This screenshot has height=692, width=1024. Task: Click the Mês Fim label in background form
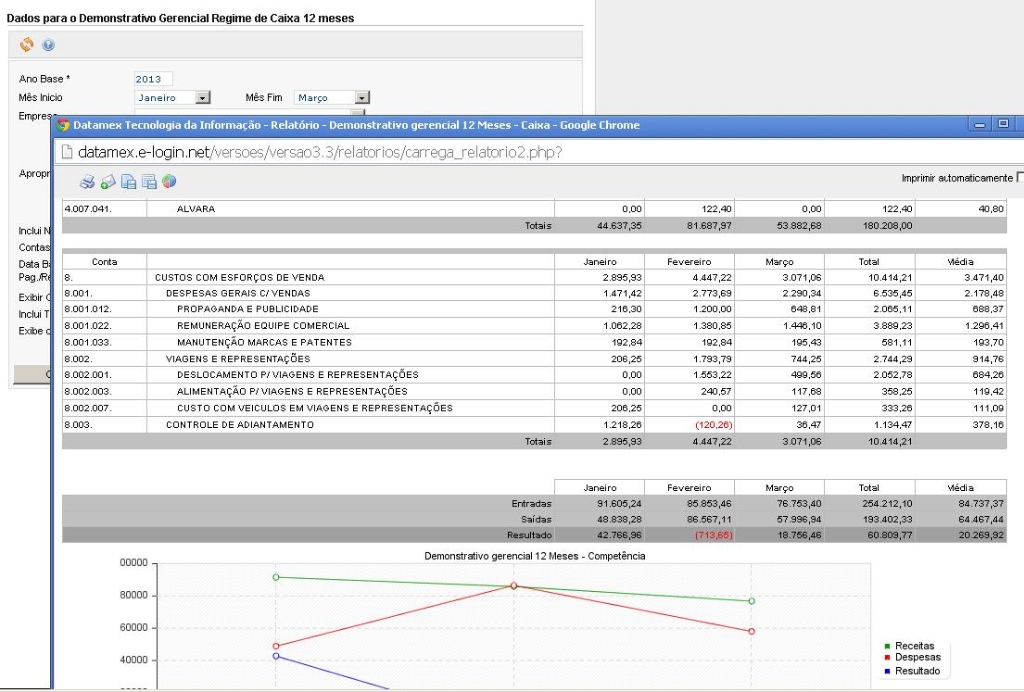[264, 97]
